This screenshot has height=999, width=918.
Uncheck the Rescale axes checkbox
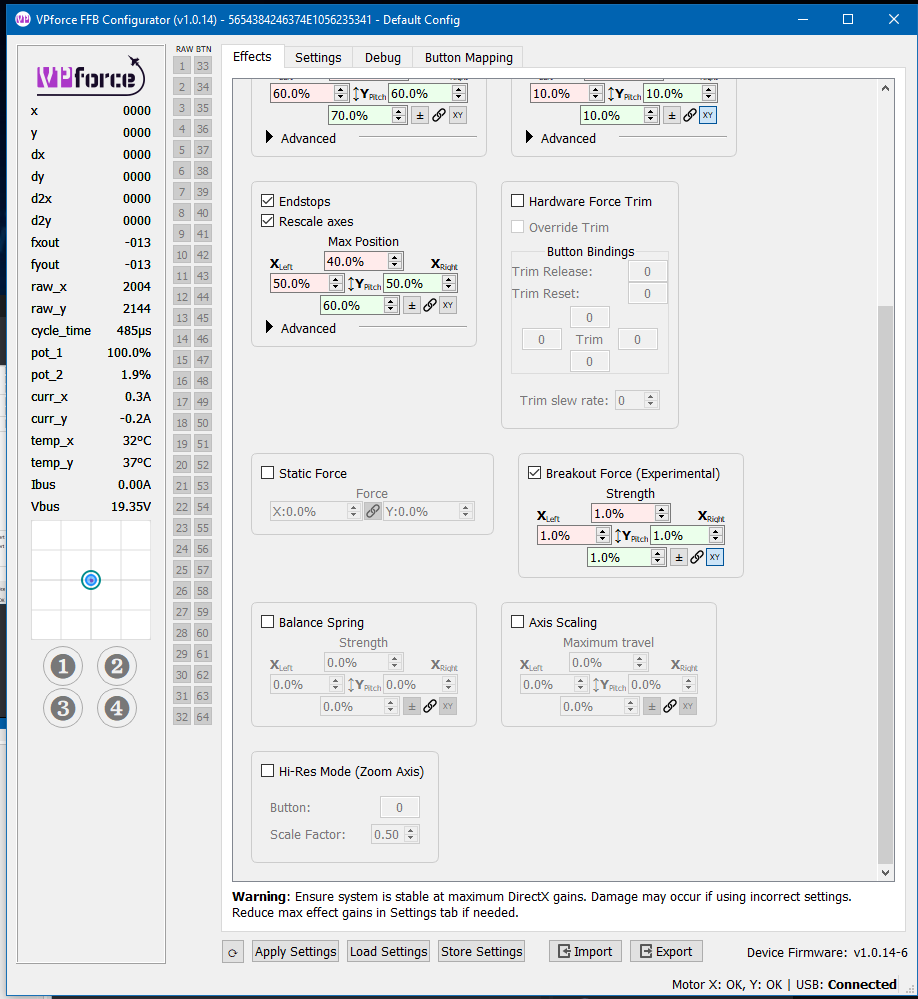click(x=268, y=221)
